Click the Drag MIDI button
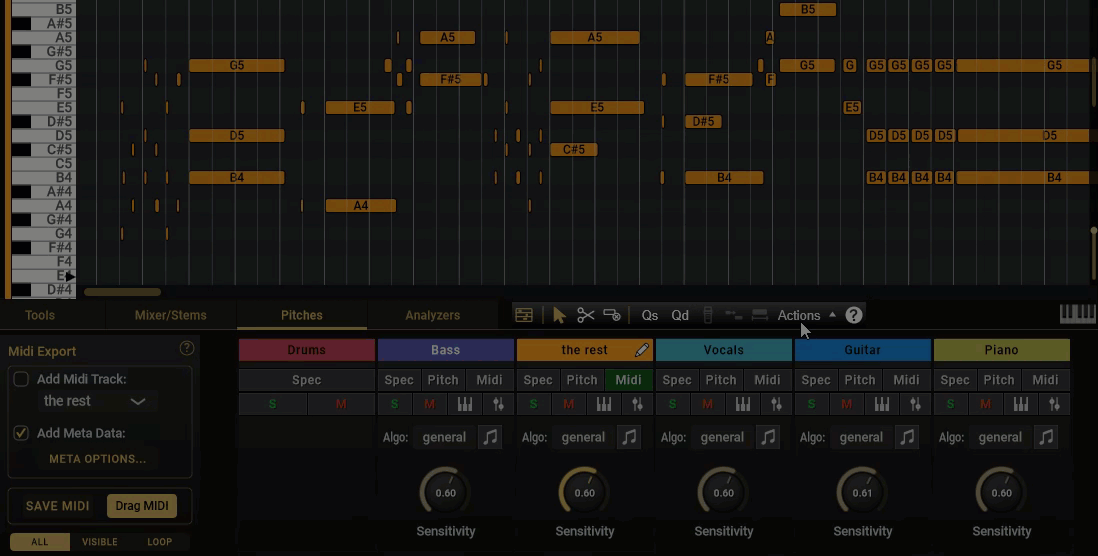 pos(141,506)
